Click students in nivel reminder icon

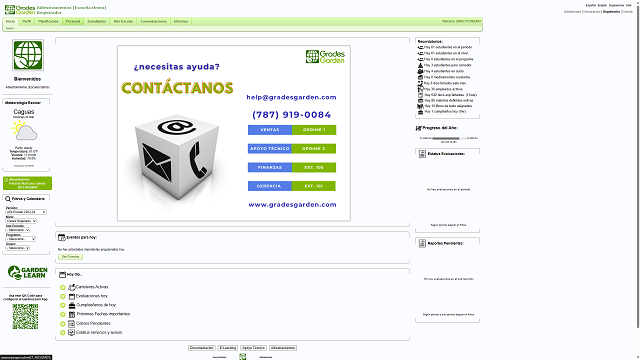(x=420, y=53)
